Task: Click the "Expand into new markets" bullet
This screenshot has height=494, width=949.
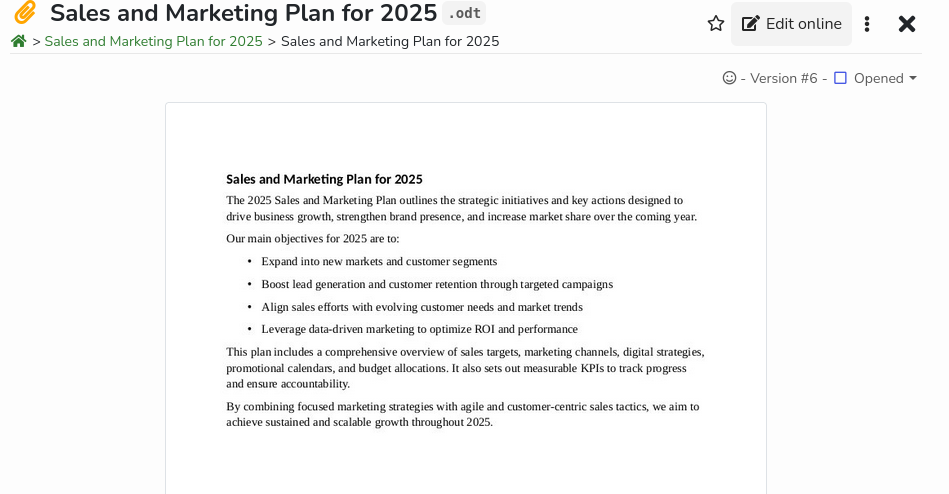Action: tap(379, 261)
